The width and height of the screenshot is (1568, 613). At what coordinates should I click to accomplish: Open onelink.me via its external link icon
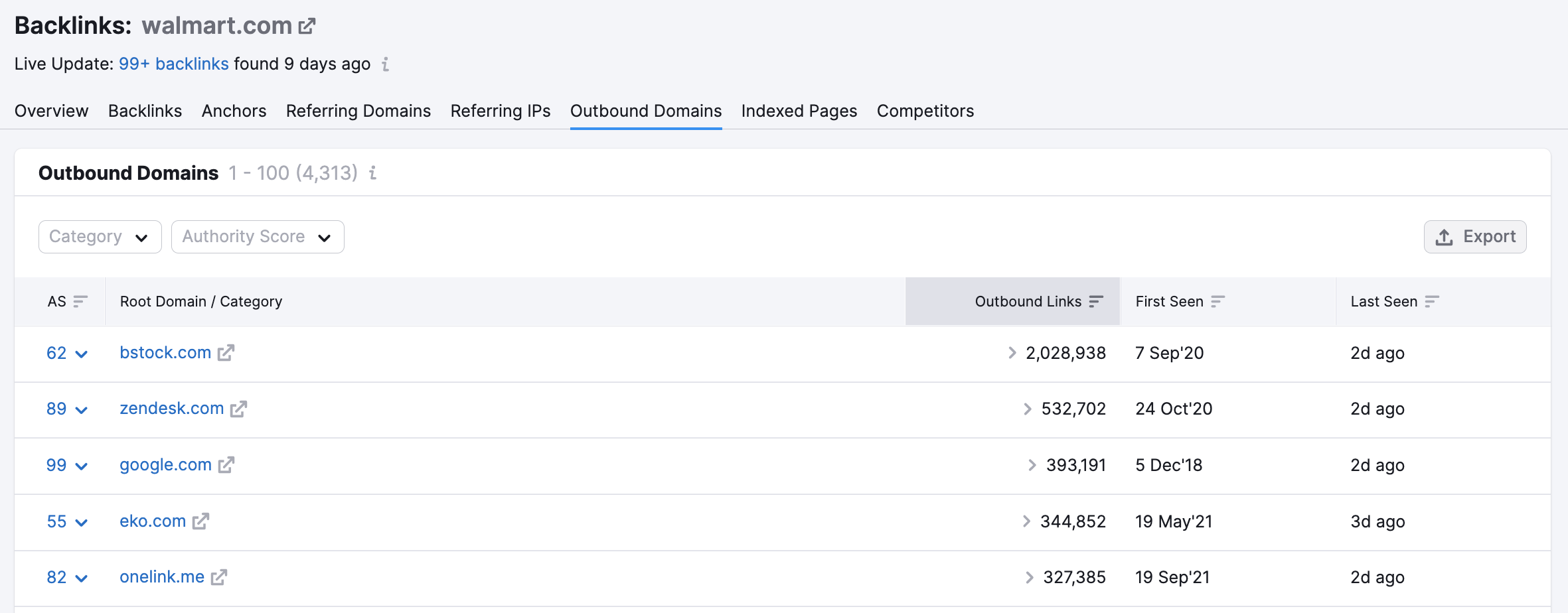(218, 577)
